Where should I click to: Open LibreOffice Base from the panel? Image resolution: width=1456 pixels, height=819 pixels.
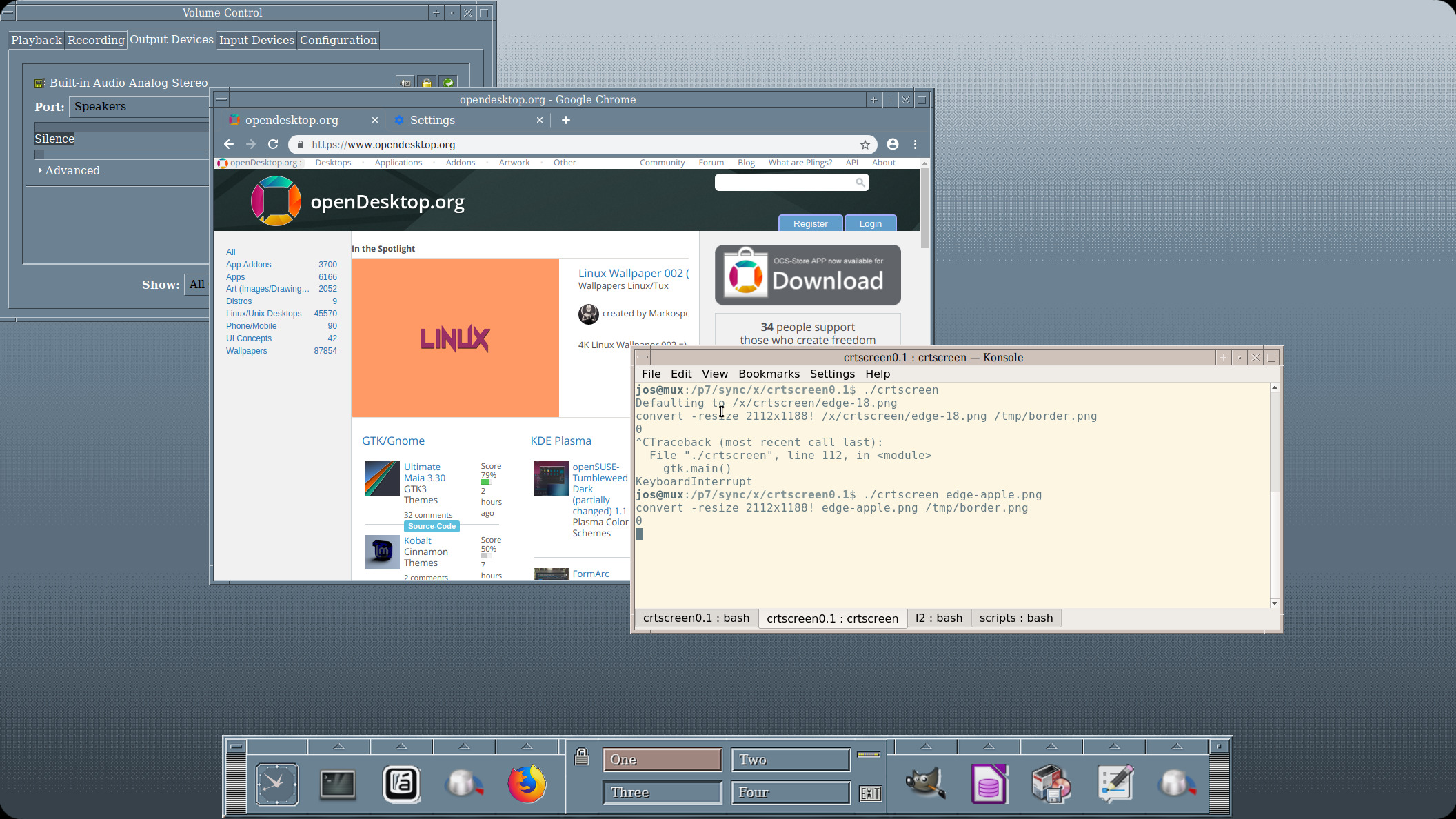(989, 784)
